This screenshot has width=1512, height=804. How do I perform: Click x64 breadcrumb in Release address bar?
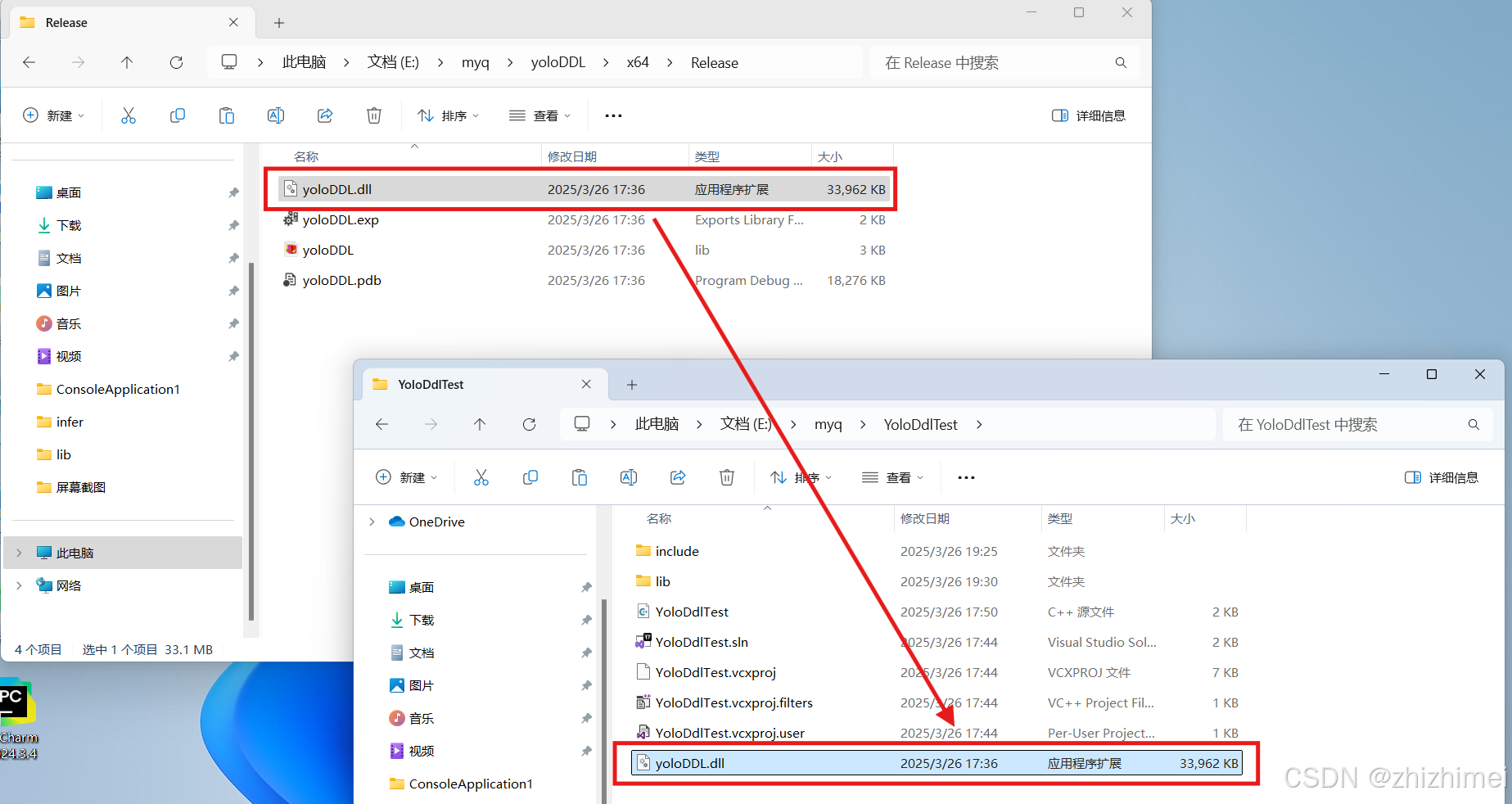638,62
